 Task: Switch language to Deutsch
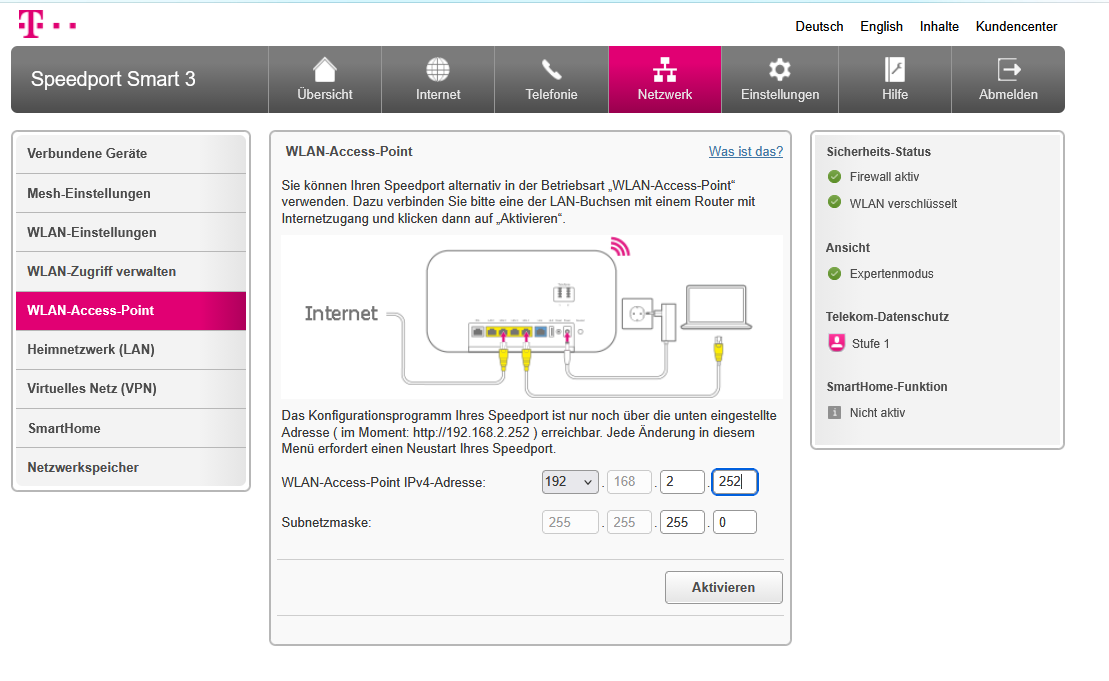(819, 26)
